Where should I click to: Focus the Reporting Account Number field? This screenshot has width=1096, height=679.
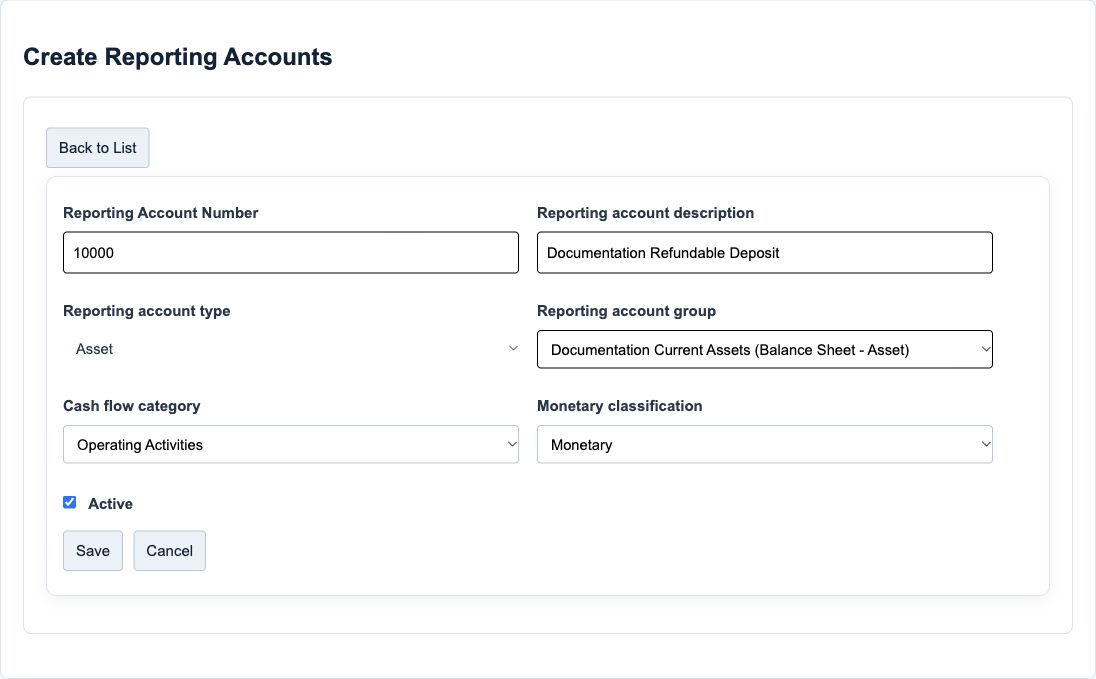(x=291, y=252)
